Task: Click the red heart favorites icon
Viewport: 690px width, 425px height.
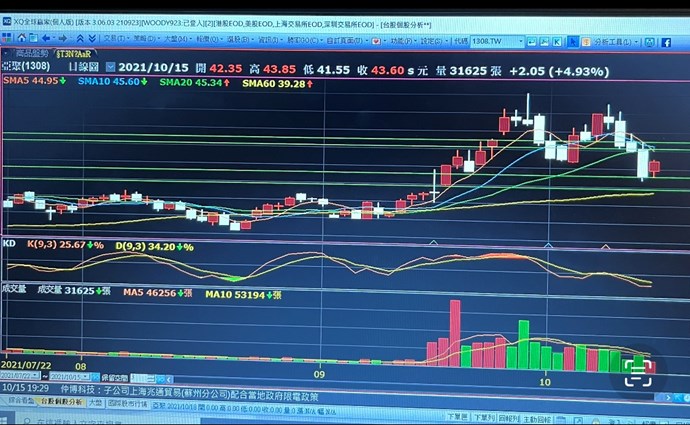Action: 376,41
